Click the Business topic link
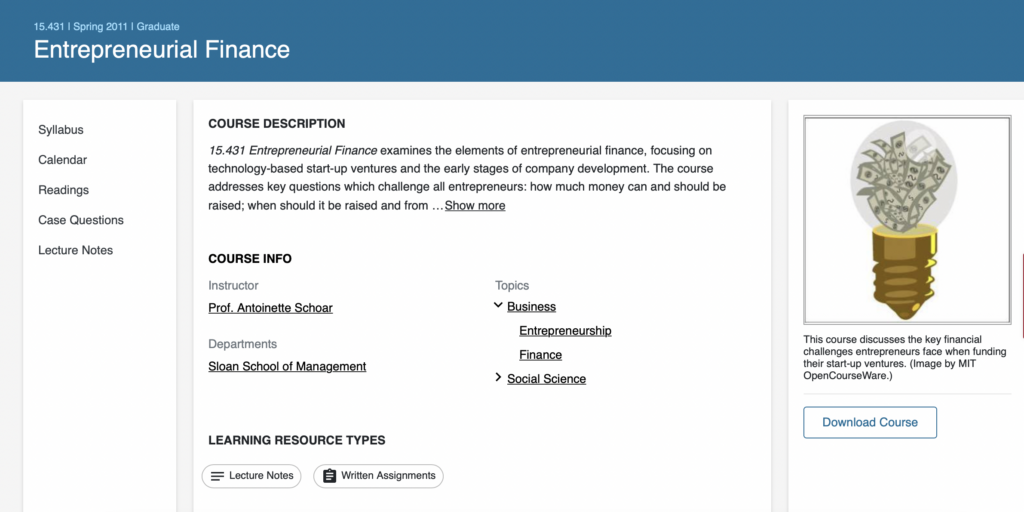1024x512 pixels. [532, 306]
